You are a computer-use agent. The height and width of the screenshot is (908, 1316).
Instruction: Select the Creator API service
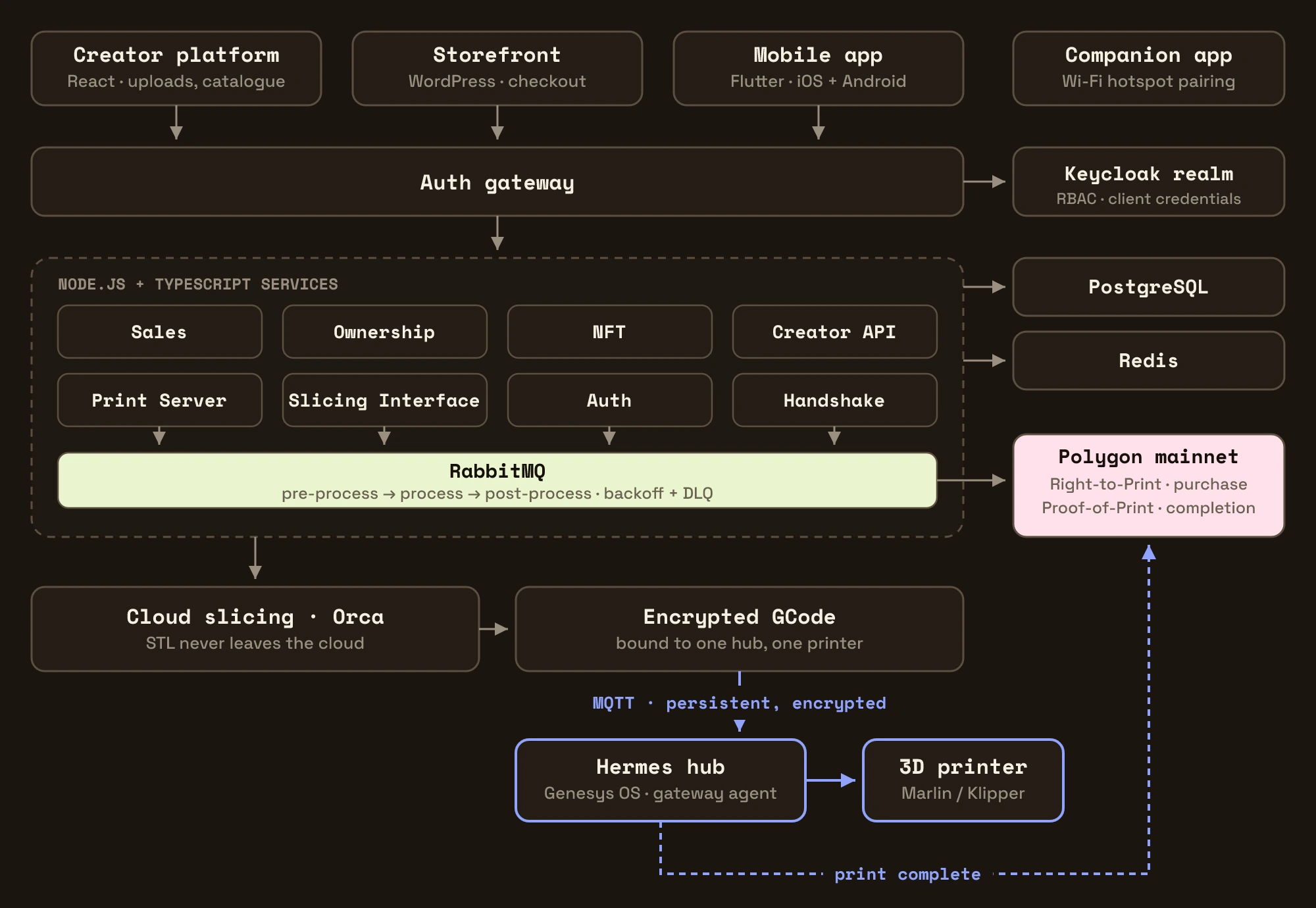coord(835,332)
